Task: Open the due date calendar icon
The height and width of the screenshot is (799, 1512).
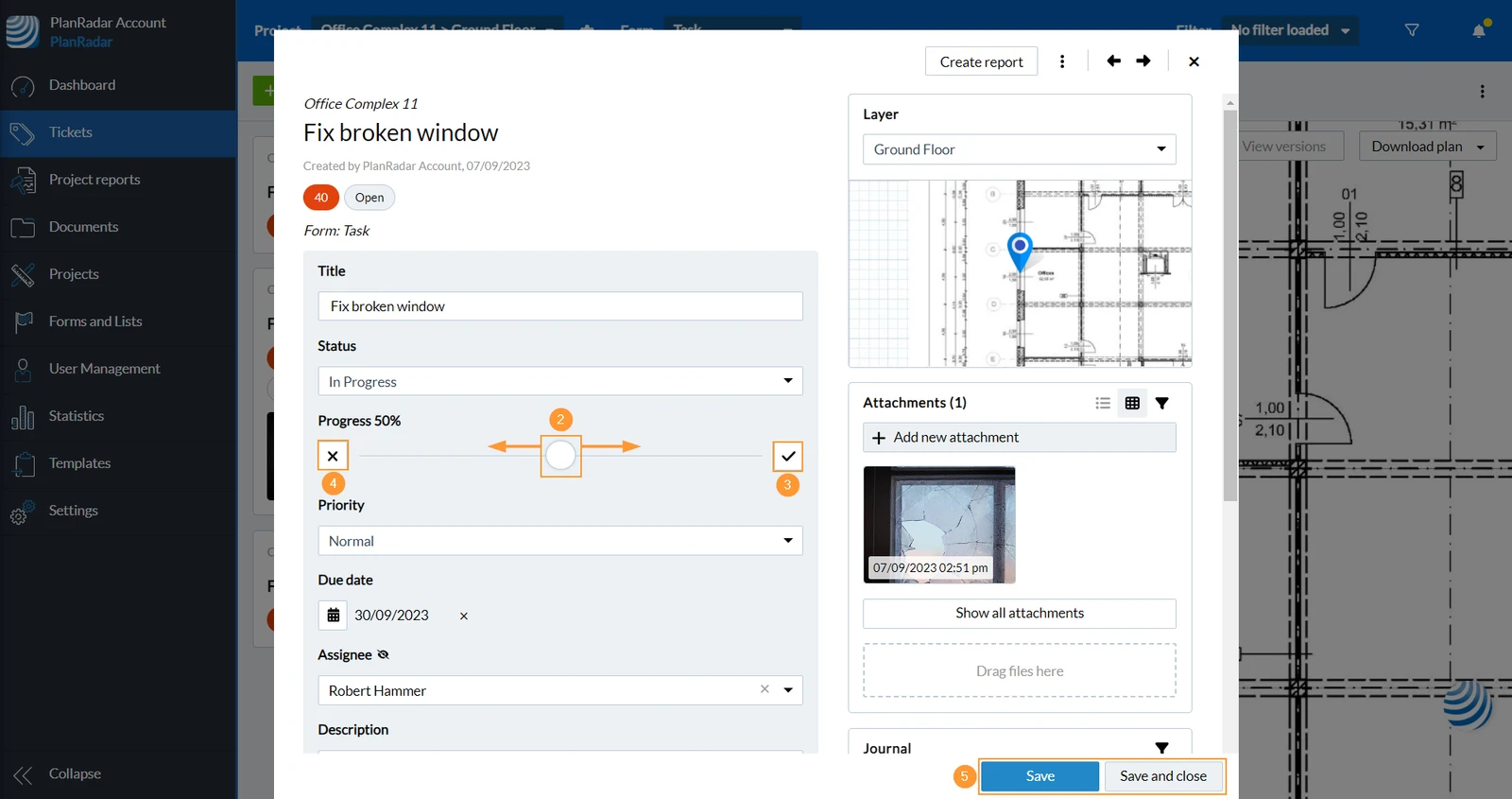Action: tap(333, 616)
